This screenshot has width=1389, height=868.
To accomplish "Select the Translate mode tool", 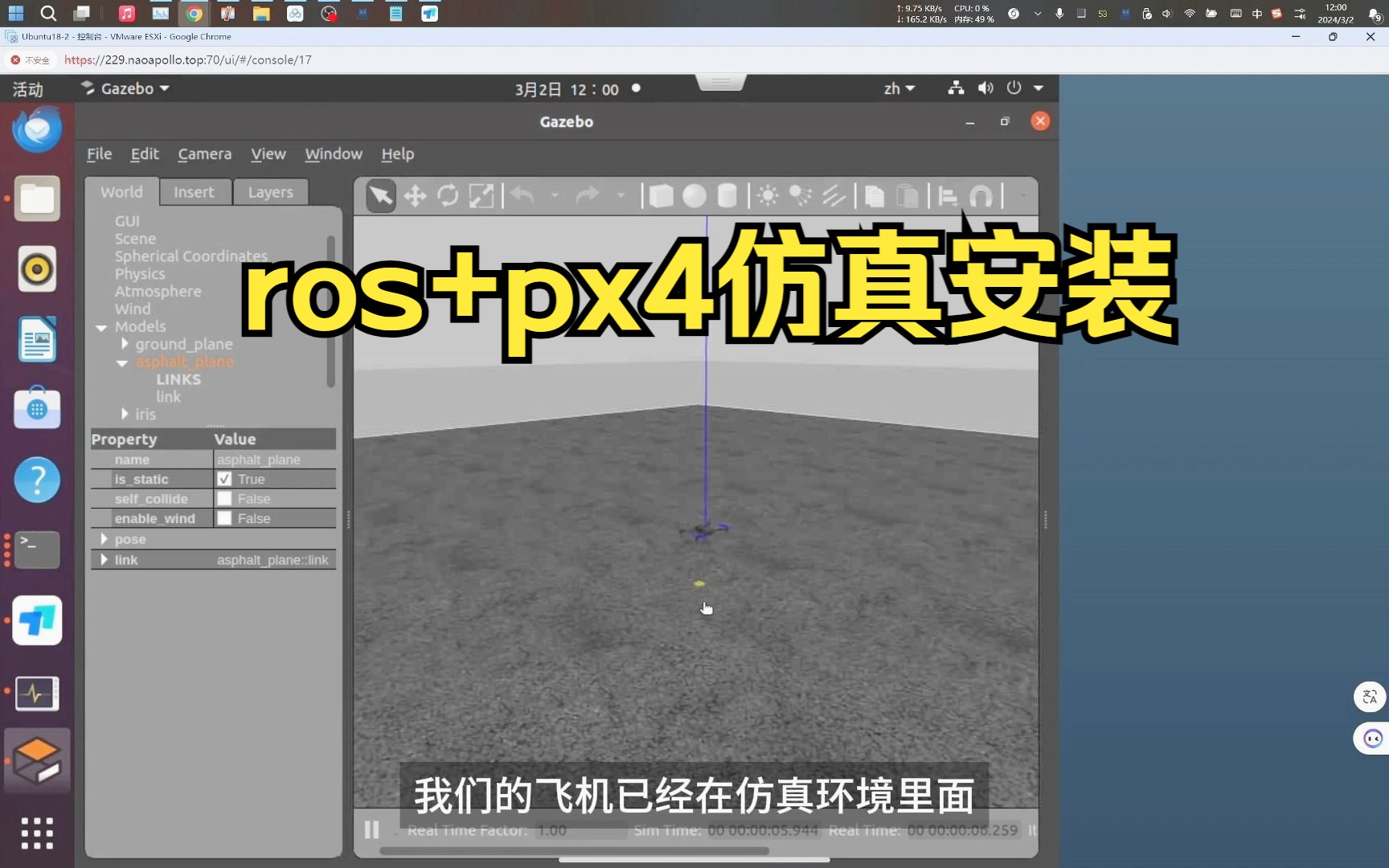I will (x=415, y=195).
